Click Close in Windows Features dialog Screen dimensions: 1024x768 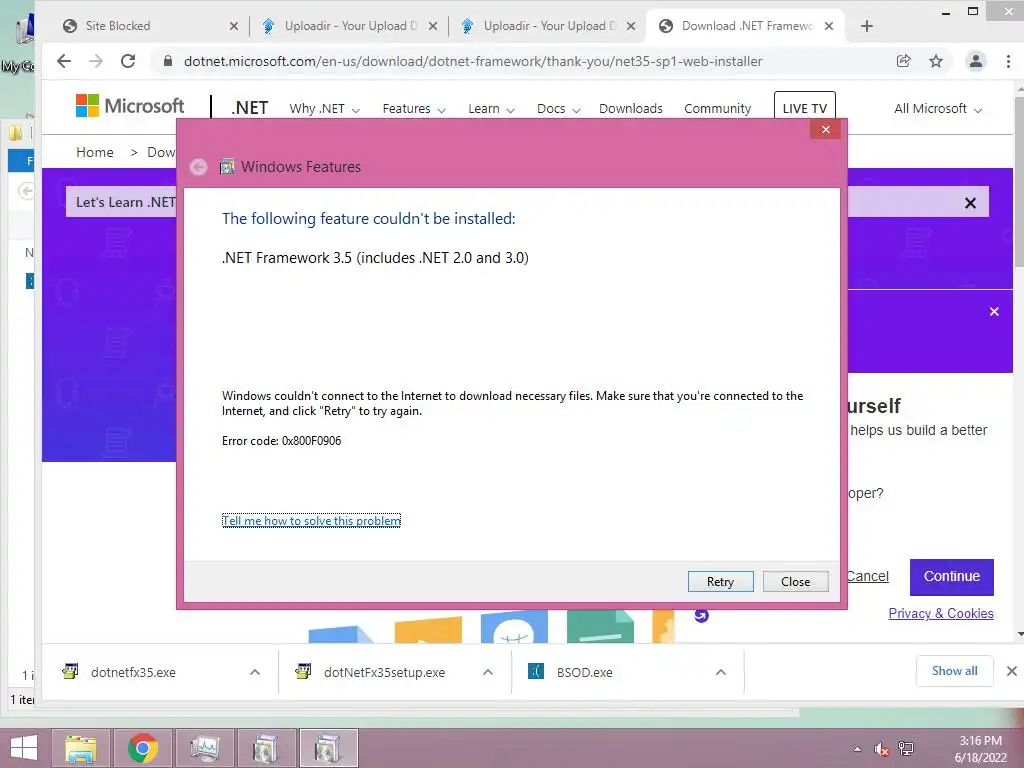point(795,581)
